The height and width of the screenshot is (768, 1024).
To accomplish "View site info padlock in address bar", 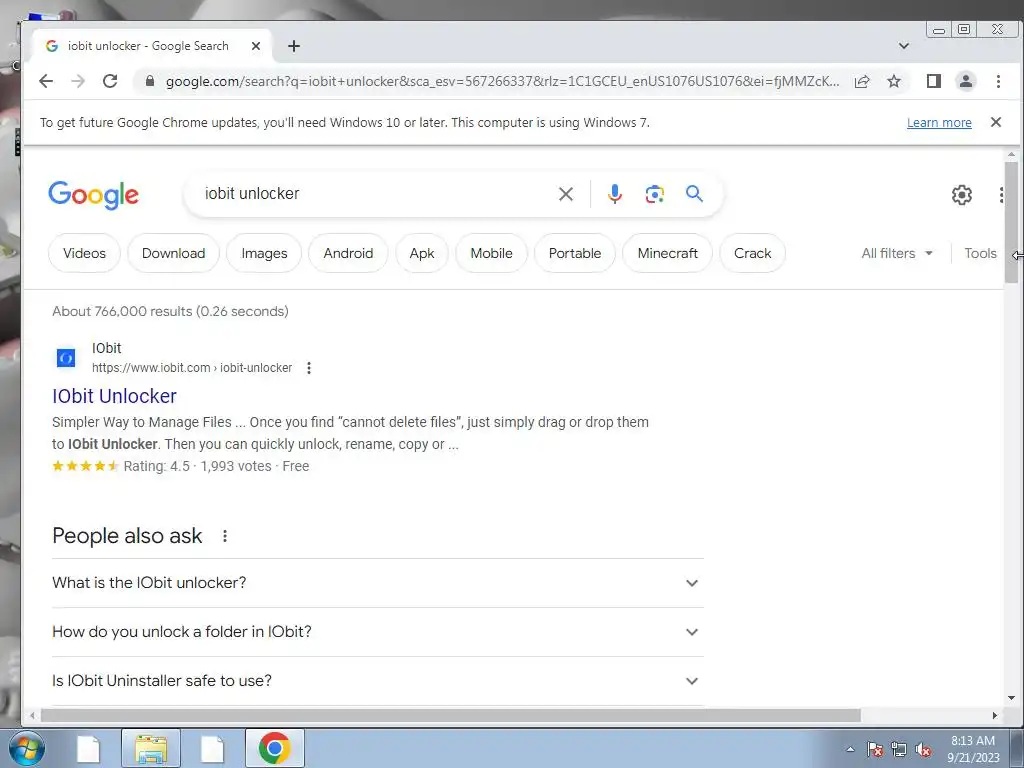I will click(x=150, y=81).
